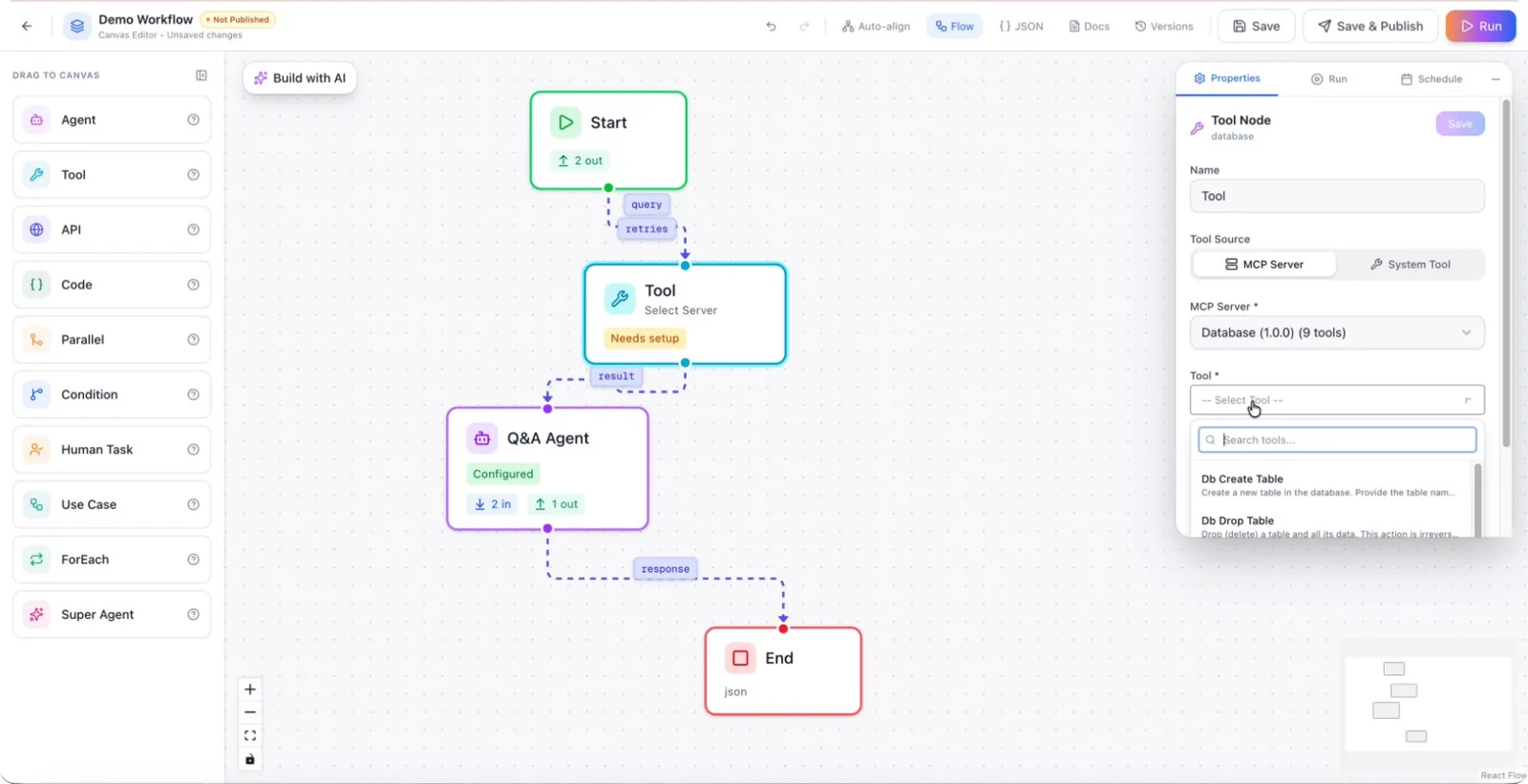Click the Search tools input field
The width and height of the screenshot is (1528, 784).
coord(1337,440)
